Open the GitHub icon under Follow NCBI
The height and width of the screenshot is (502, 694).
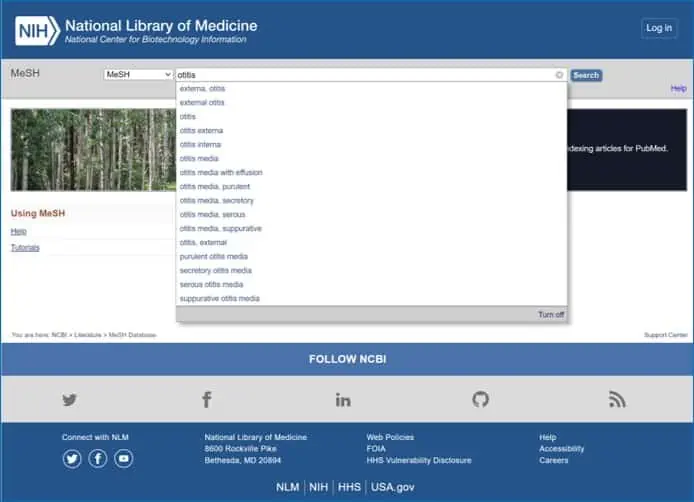(x=481, y=400)
